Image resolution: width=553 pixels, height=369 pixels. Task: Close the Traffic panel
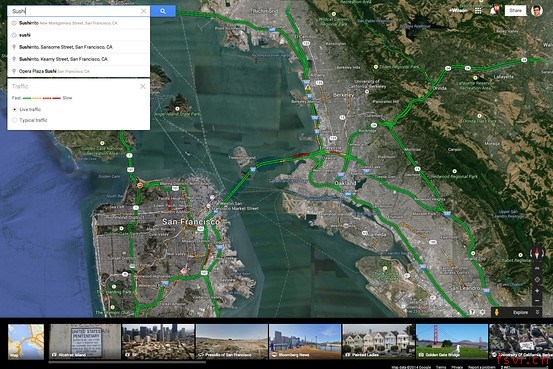[x=142, y=86]
